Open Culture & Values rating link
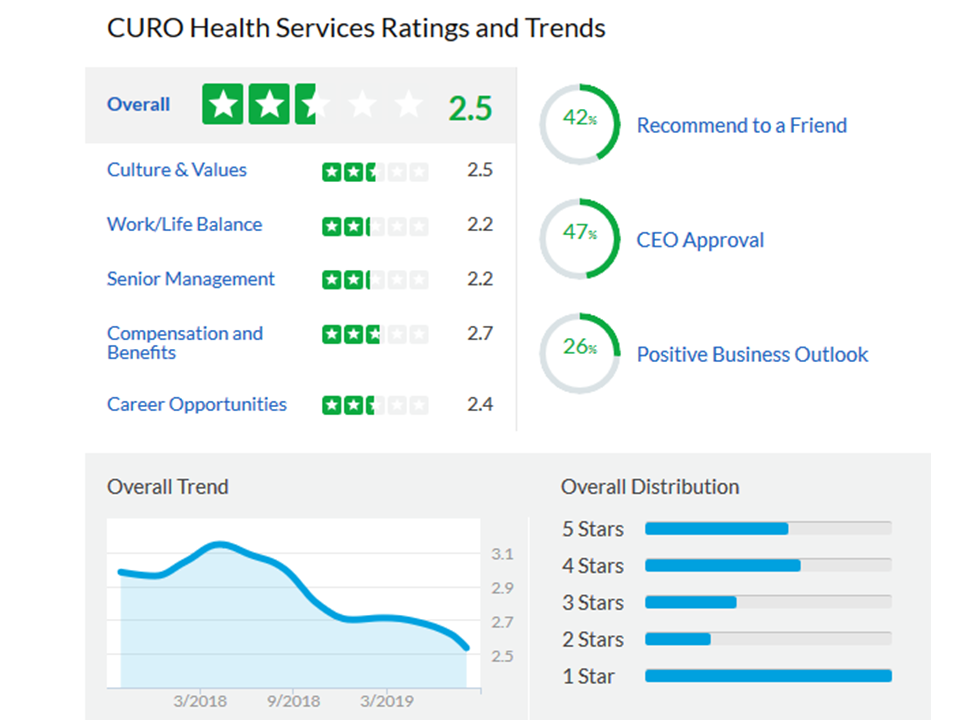The image size is (960, 720). pyautogui.click(x=176, y=170)
